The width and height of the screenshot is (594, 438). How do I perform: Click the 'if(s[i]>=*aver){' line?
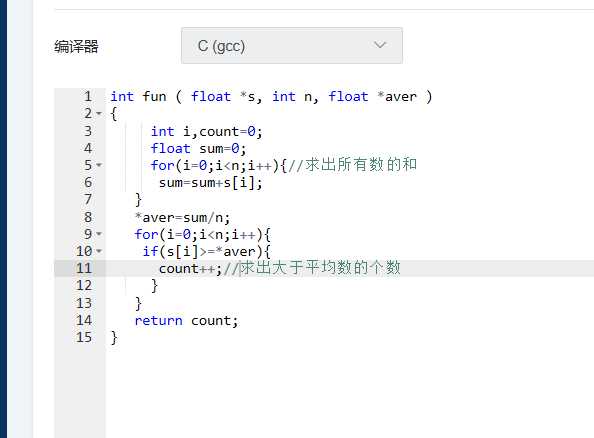(206, 251)
